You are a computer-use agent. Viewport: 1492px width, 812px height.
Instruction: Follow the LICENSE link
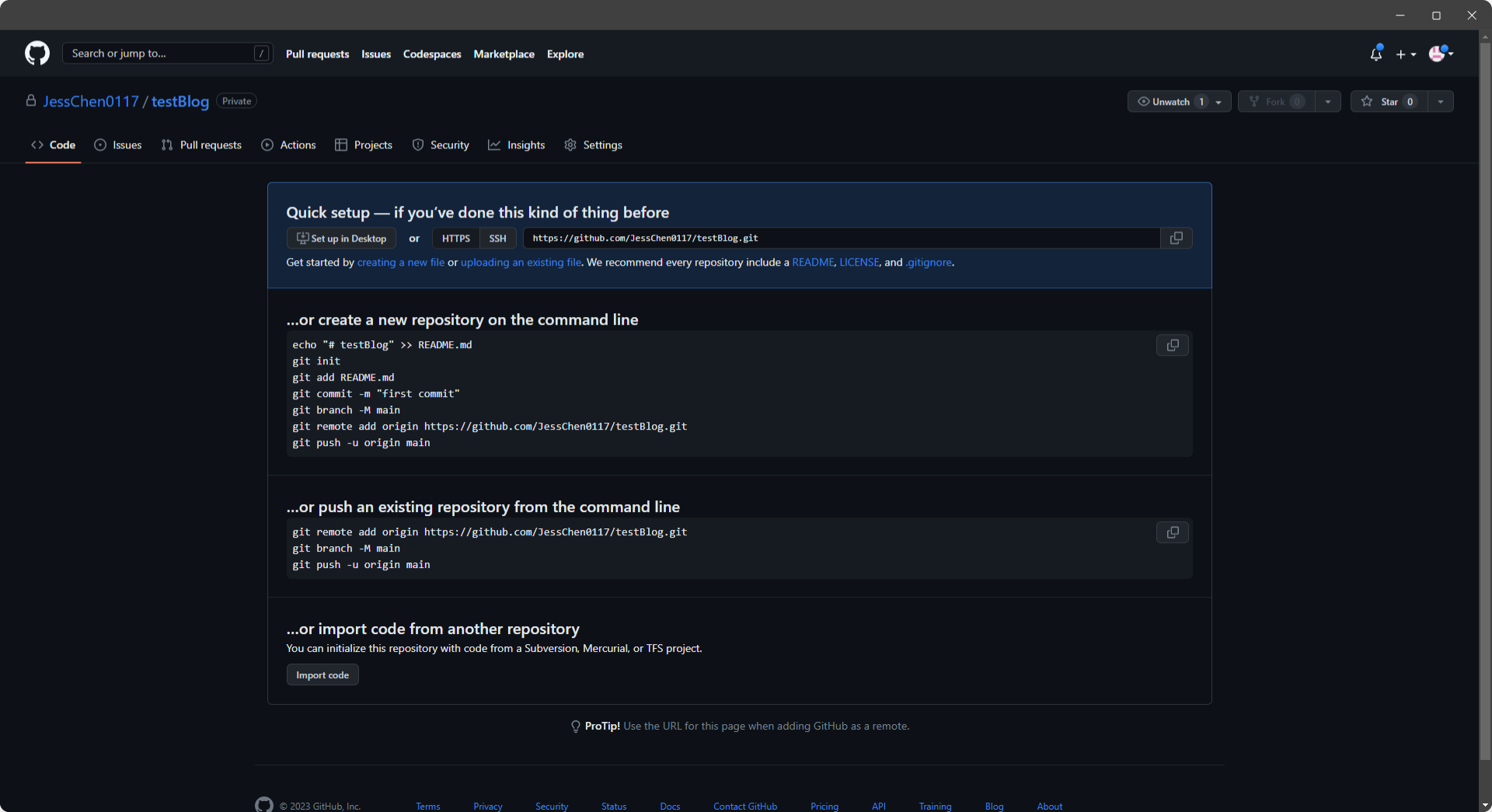click(x=859, y=263)
